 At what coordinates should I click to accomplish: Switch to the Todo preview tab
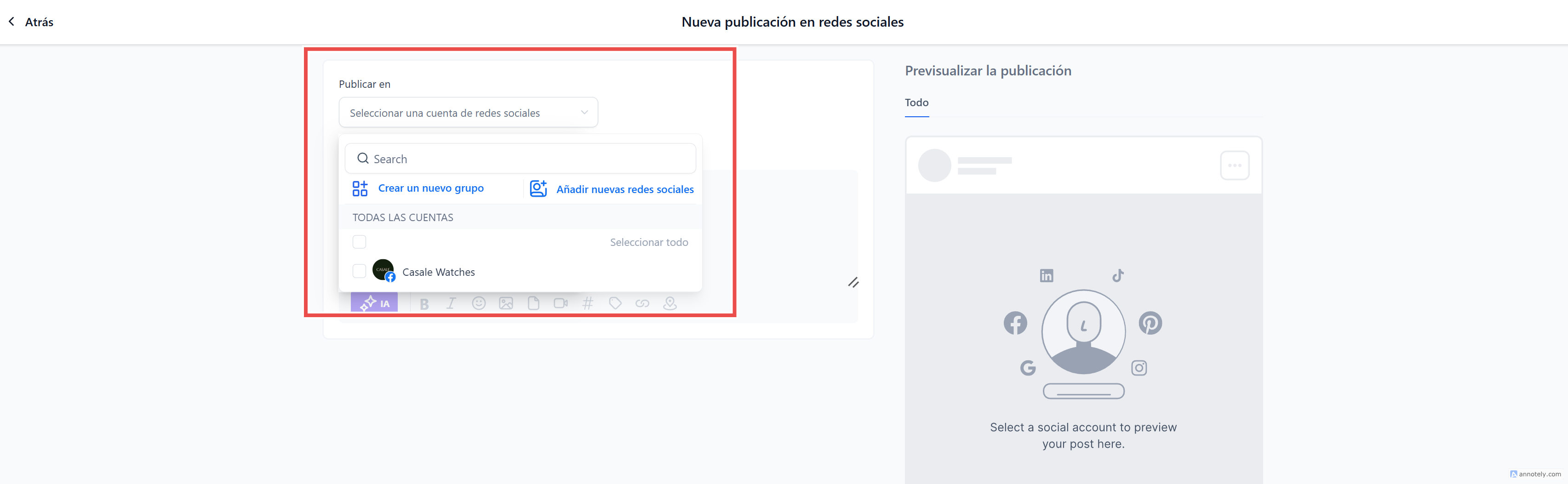coord(916,103)
